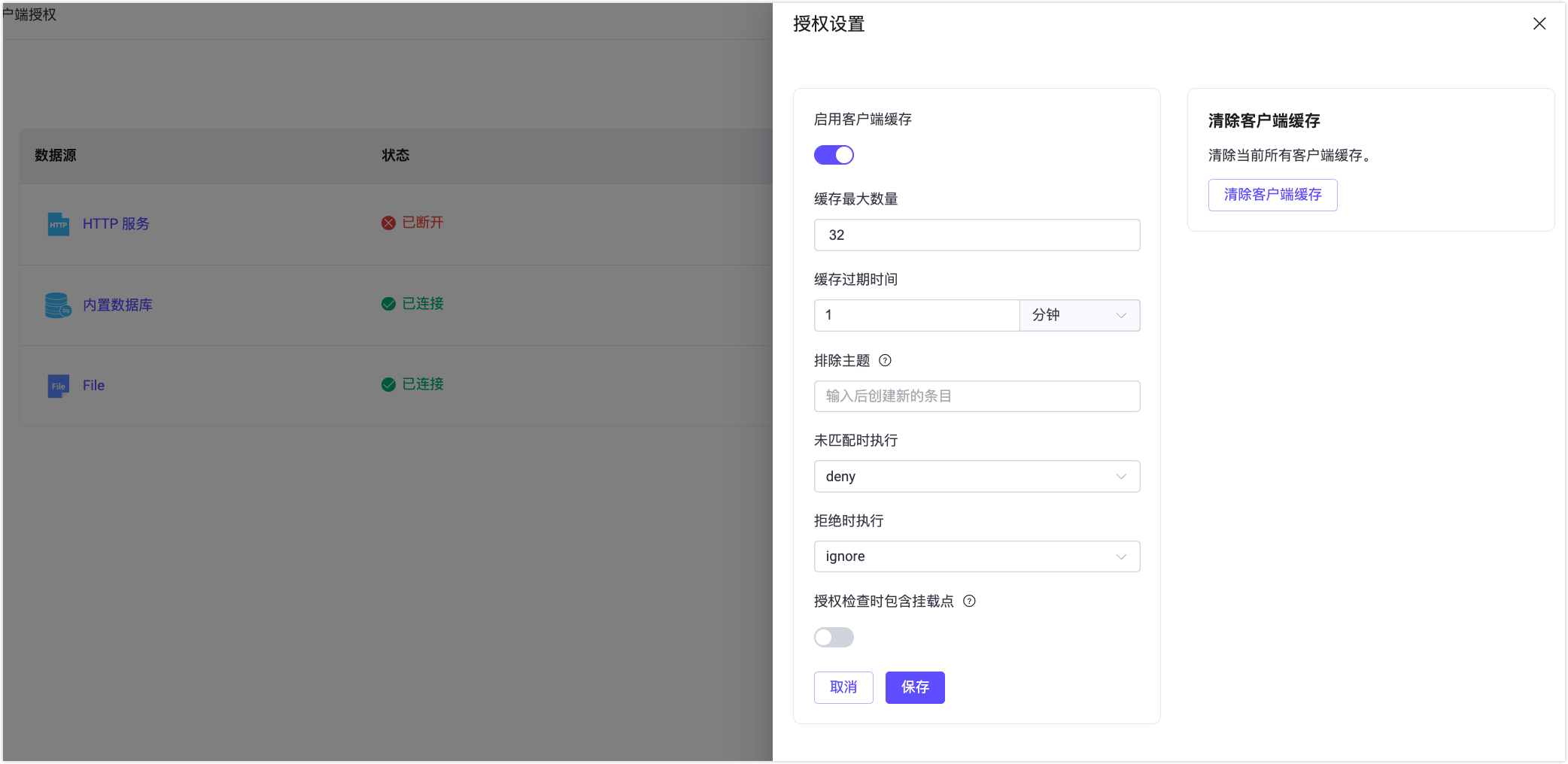1568x764 pixels.
Task: Open the 内置数据库 link
Action: (117, 305)
